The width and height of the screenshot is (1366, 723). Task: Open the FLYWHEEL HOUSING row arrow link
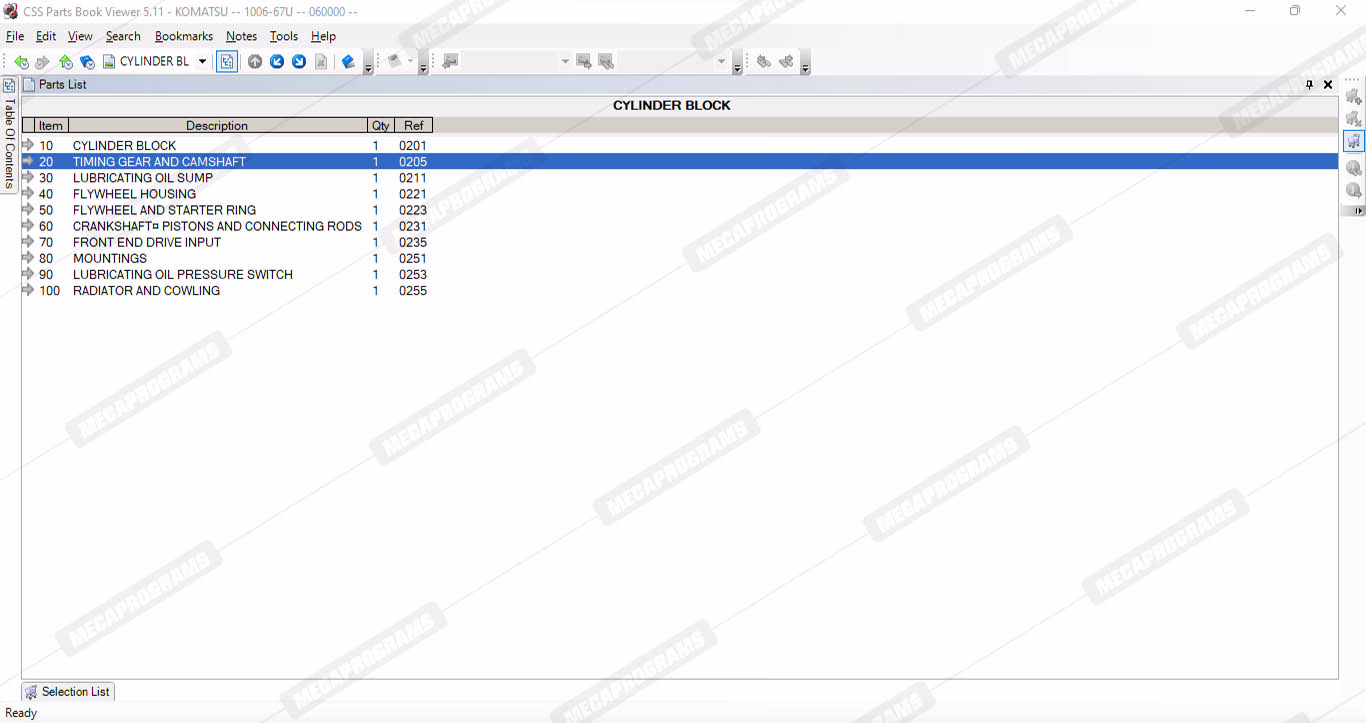tap(28, 194)
